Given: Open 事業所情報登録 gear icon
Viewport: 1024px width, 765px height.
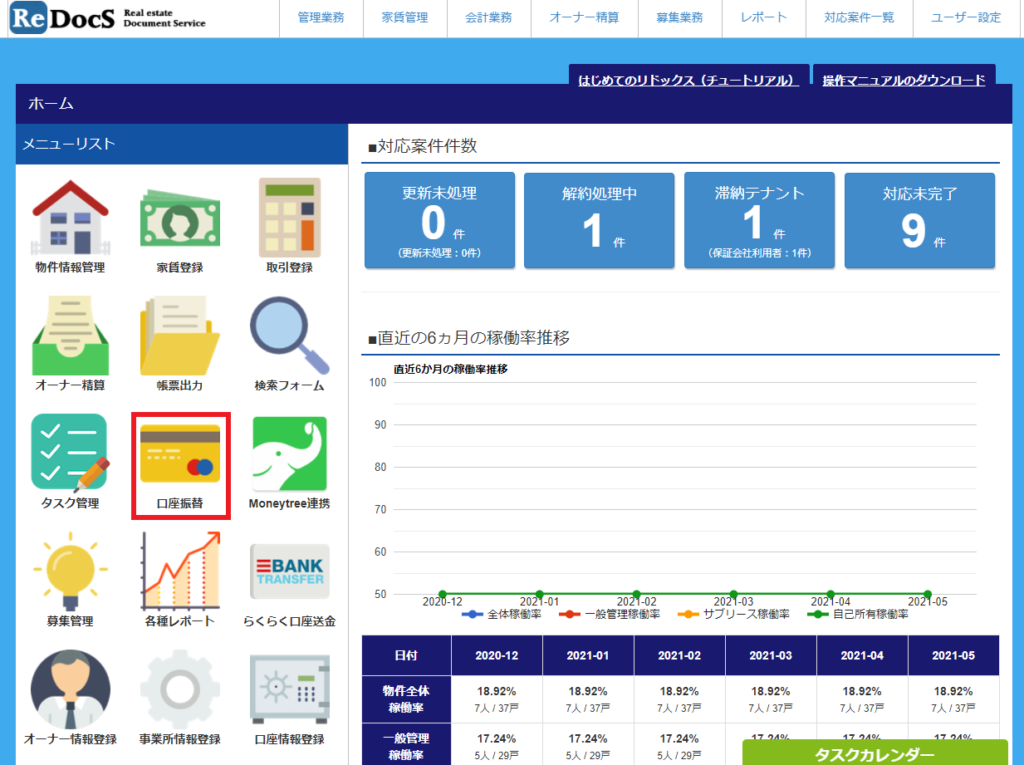Looking at the screenshot, I should [180, 689].
